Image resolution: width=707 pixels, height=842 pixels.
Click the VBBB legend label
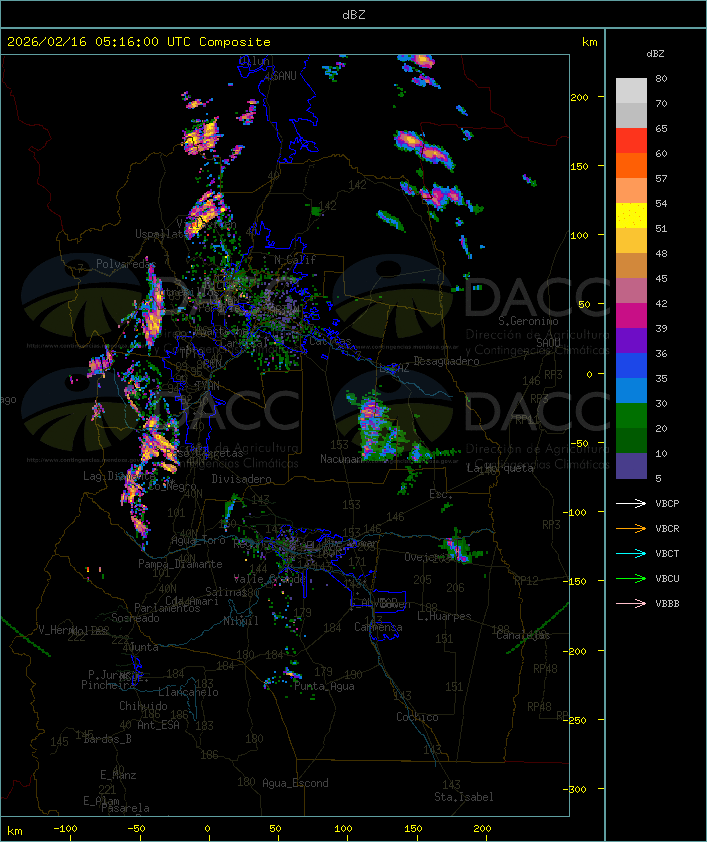[x=667, y=604]
